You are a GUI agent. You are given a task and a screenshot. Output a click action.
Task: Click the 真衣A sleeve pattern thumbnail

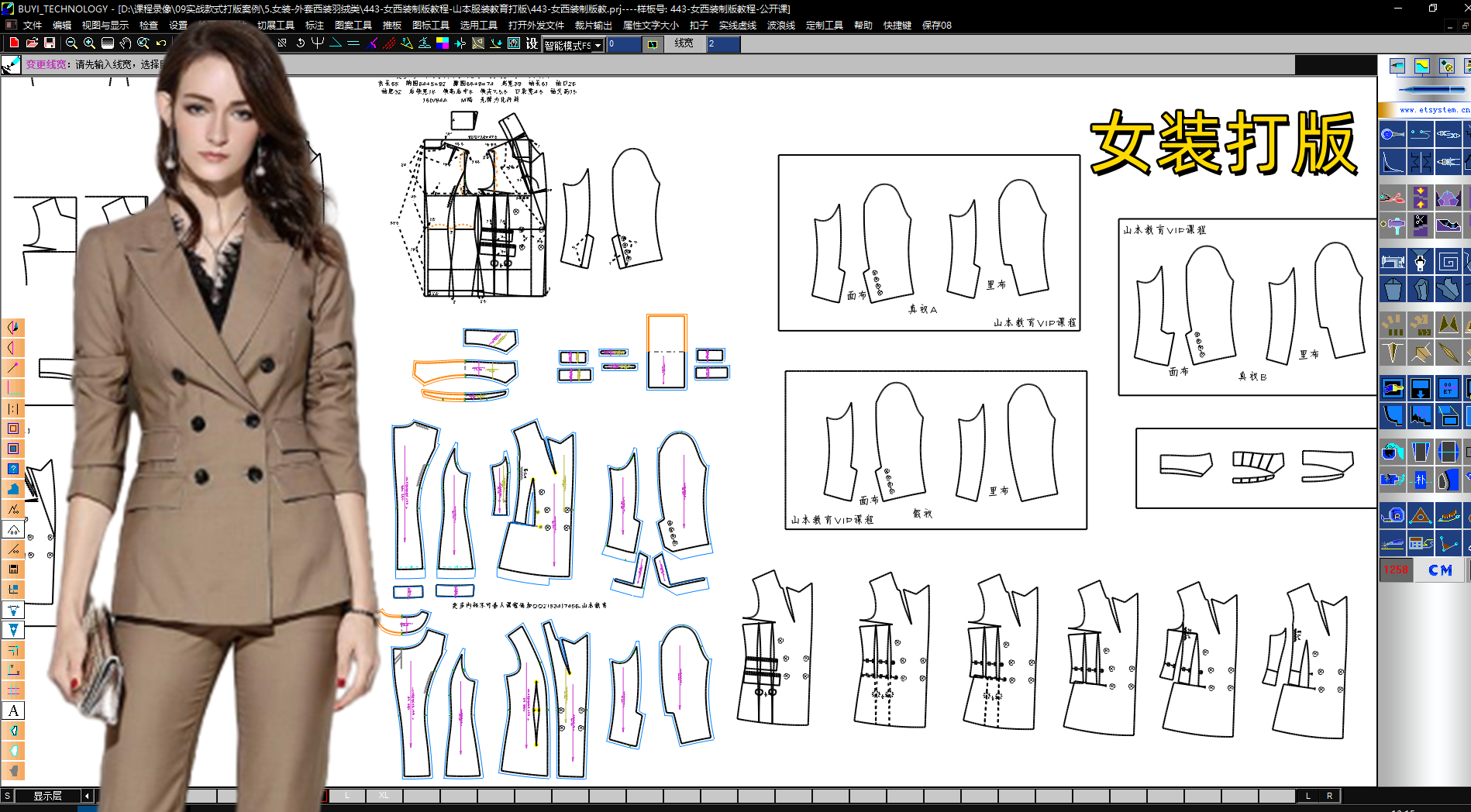tap(929, 243)
